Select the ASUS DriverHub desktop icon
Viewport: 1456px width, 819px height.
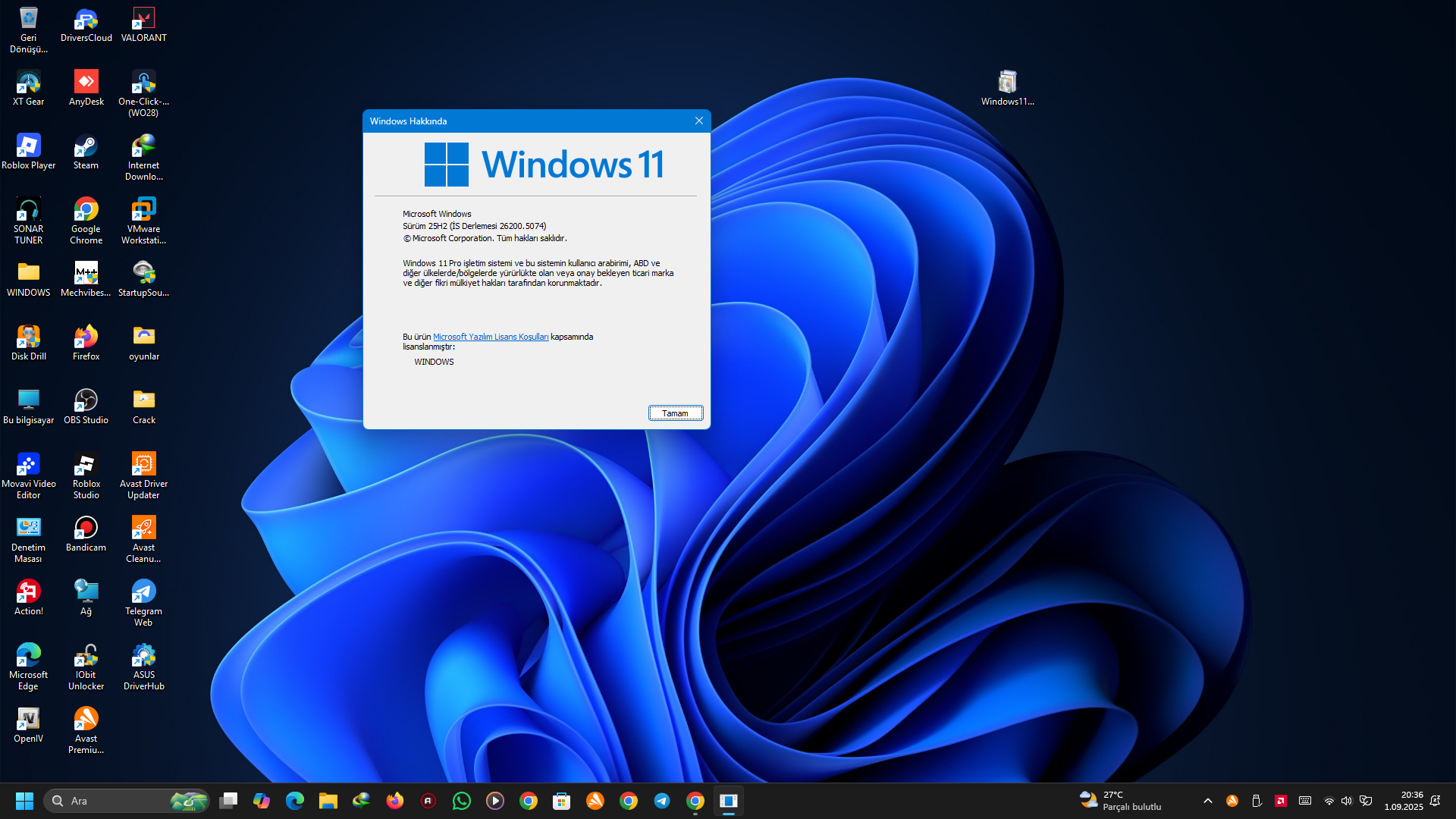tap(144, 667)
